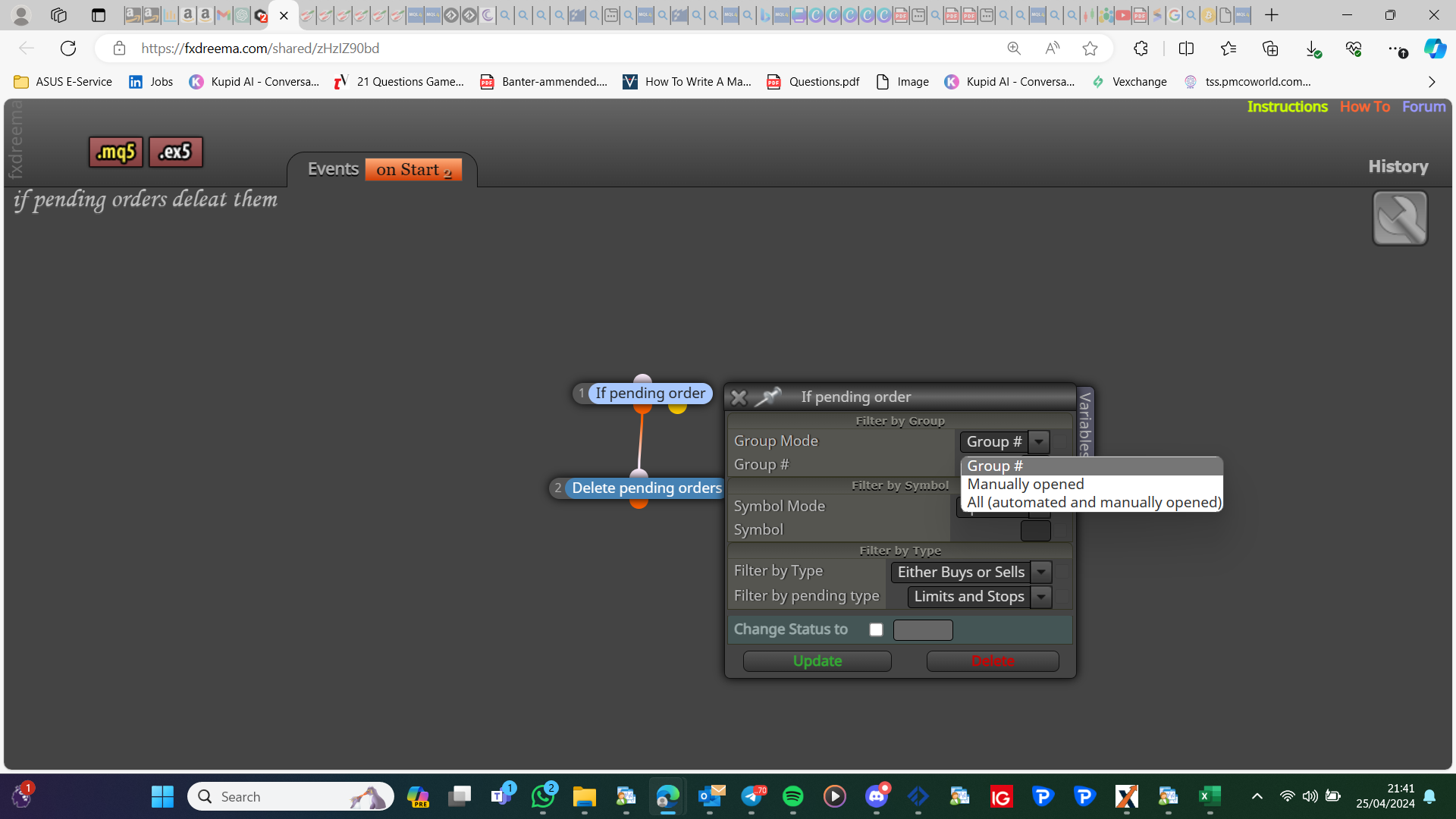Open Discord from the taskbar
The width and height of the screenshot is (1456, 819).
[x=876, y=796]
